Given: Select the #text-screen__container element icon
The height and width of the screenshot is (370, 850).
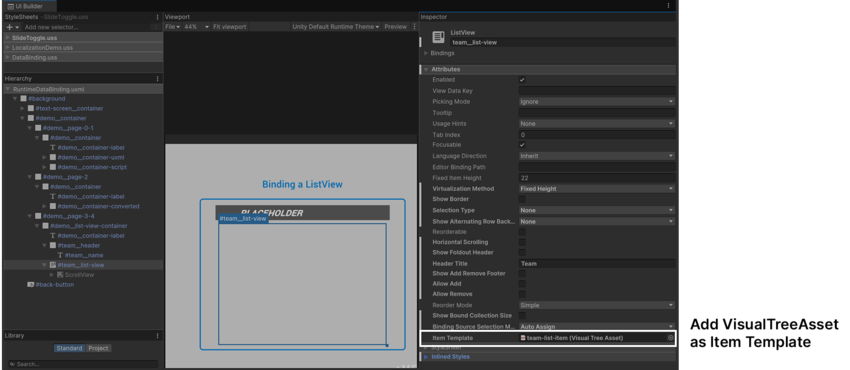Looking at the screenshot, I should pos(31,108).
